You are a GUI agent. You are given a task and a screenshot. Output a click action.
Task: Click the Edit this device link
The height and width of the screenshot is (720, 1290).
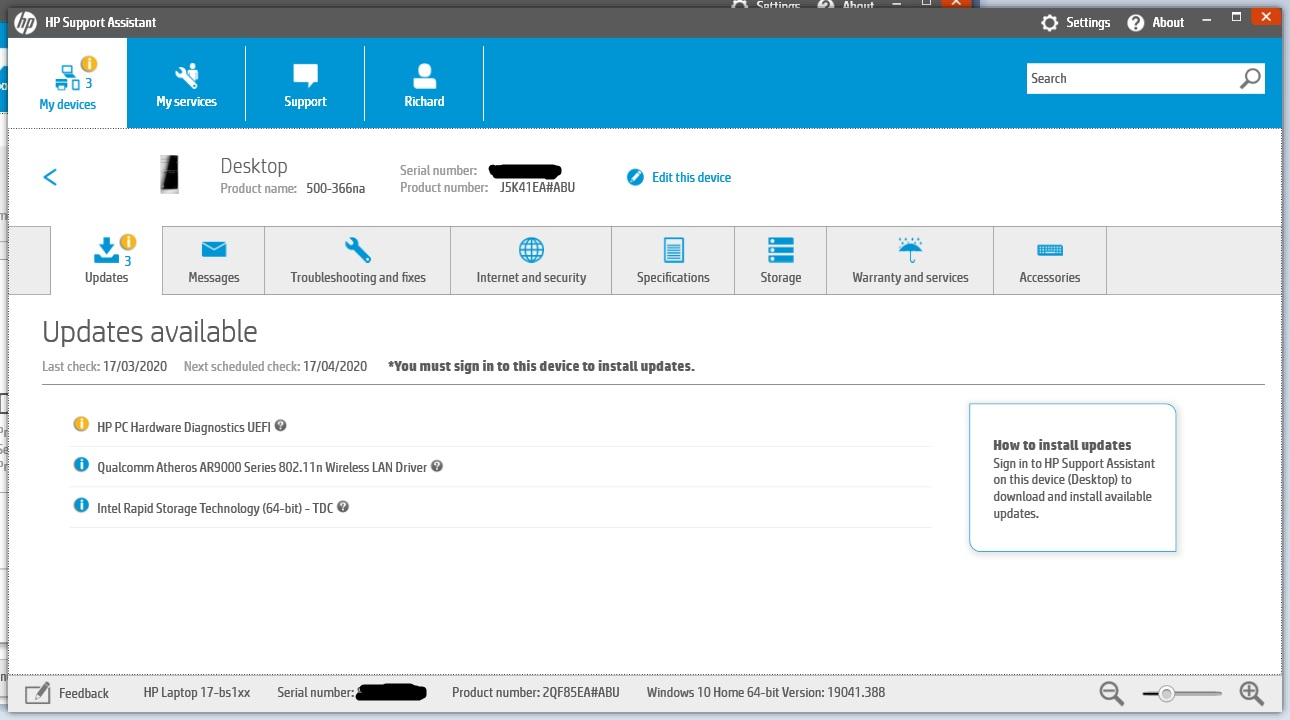pos(691,177)
